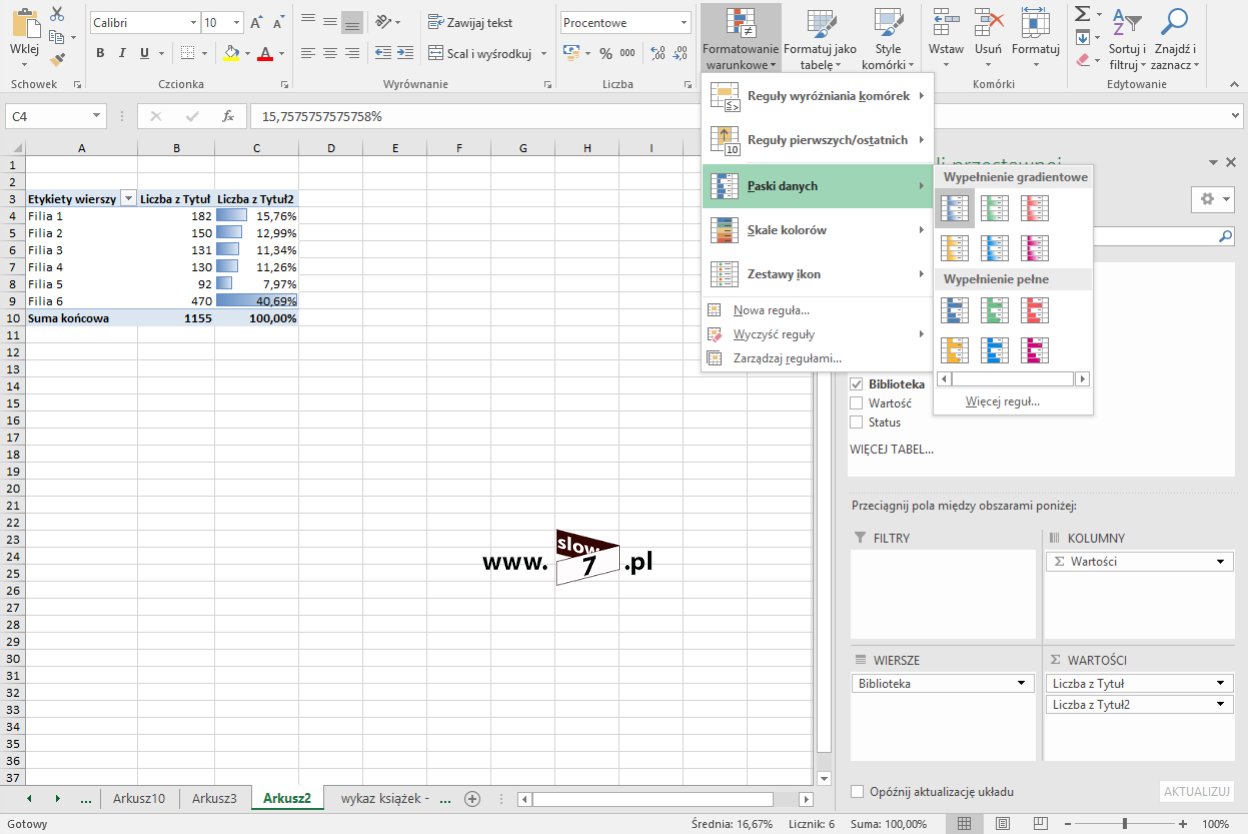
Task: Open the Liczba z Tytuł2 value field dropdown
Action: tap(1220, 704)
